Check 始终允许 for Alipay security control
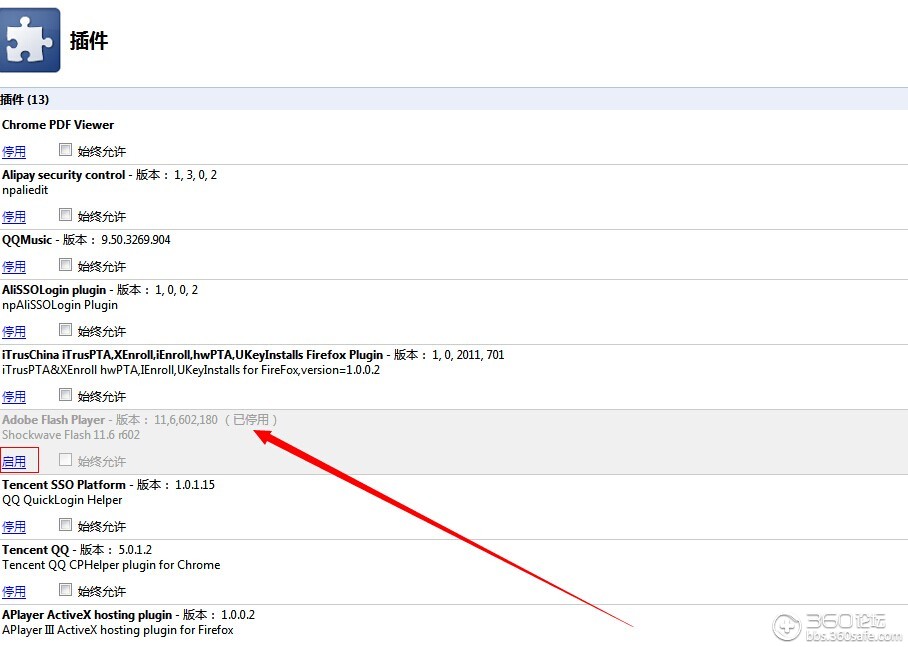908x647 pixels. pyautogui.click(x=65, y=215)
